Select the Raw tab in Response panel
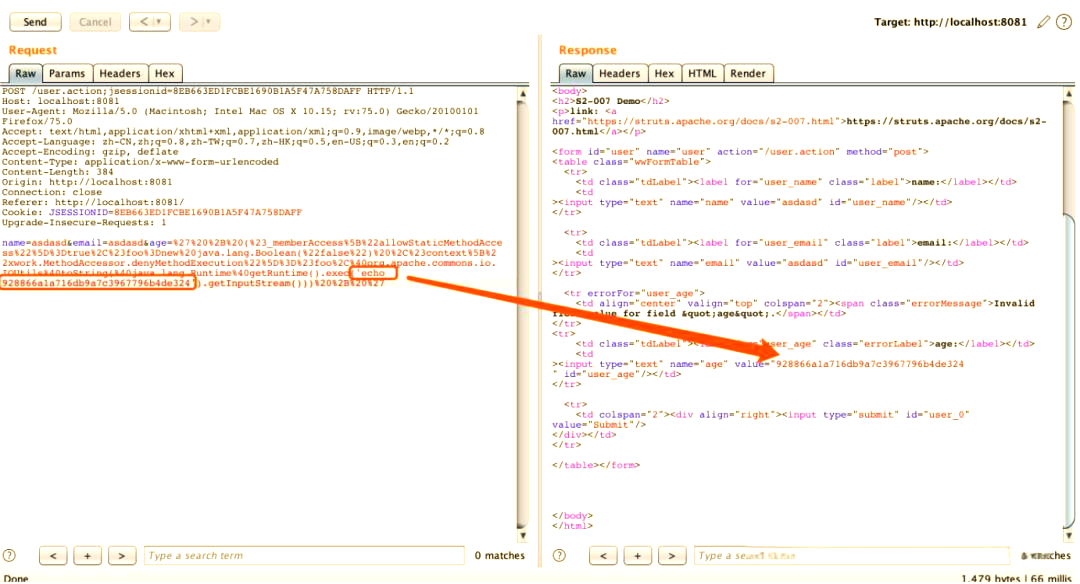This screenshot has height=584, width=1080. pos(576,74)
